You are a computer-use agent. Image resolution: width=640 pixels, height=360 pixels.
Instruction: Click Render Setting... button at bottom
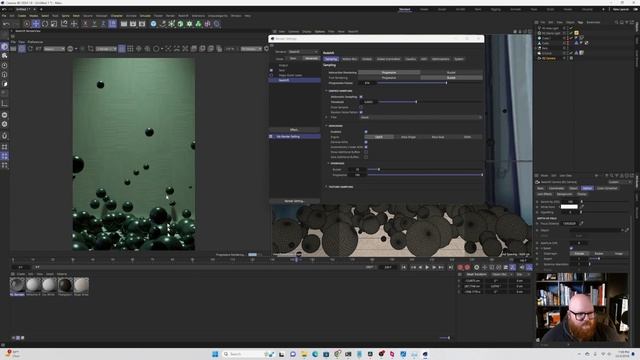click(x=294, y=201)
